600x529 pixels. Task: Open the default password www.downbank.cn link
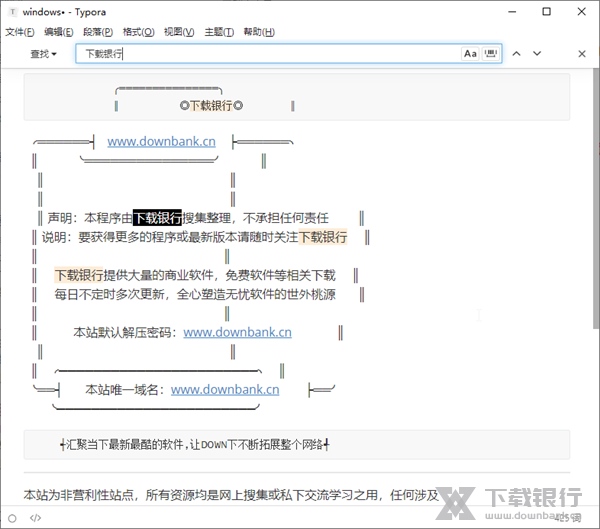(x=237, y=332)
